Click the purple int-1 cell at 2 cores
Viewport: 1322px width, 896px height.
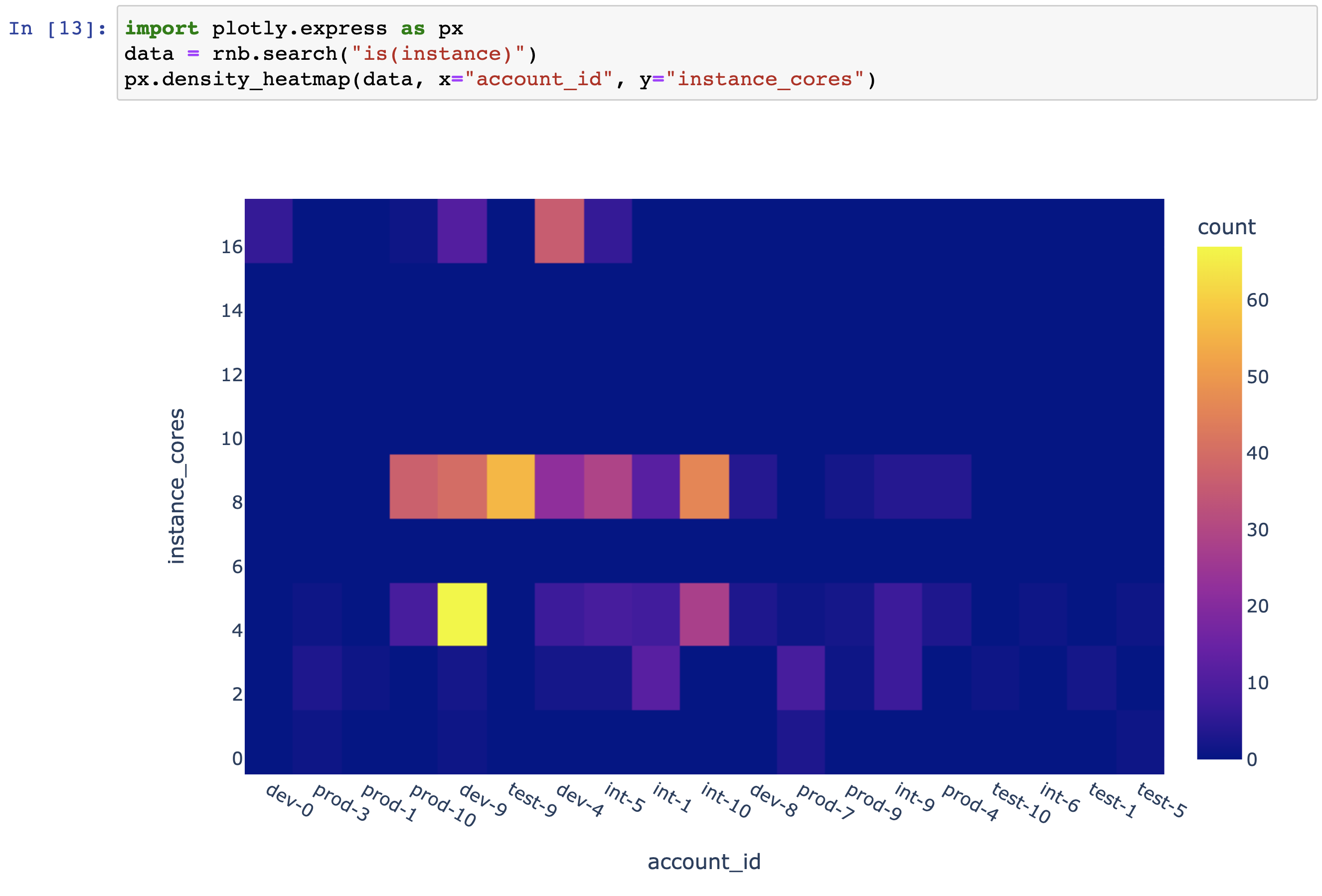[656, 678]
